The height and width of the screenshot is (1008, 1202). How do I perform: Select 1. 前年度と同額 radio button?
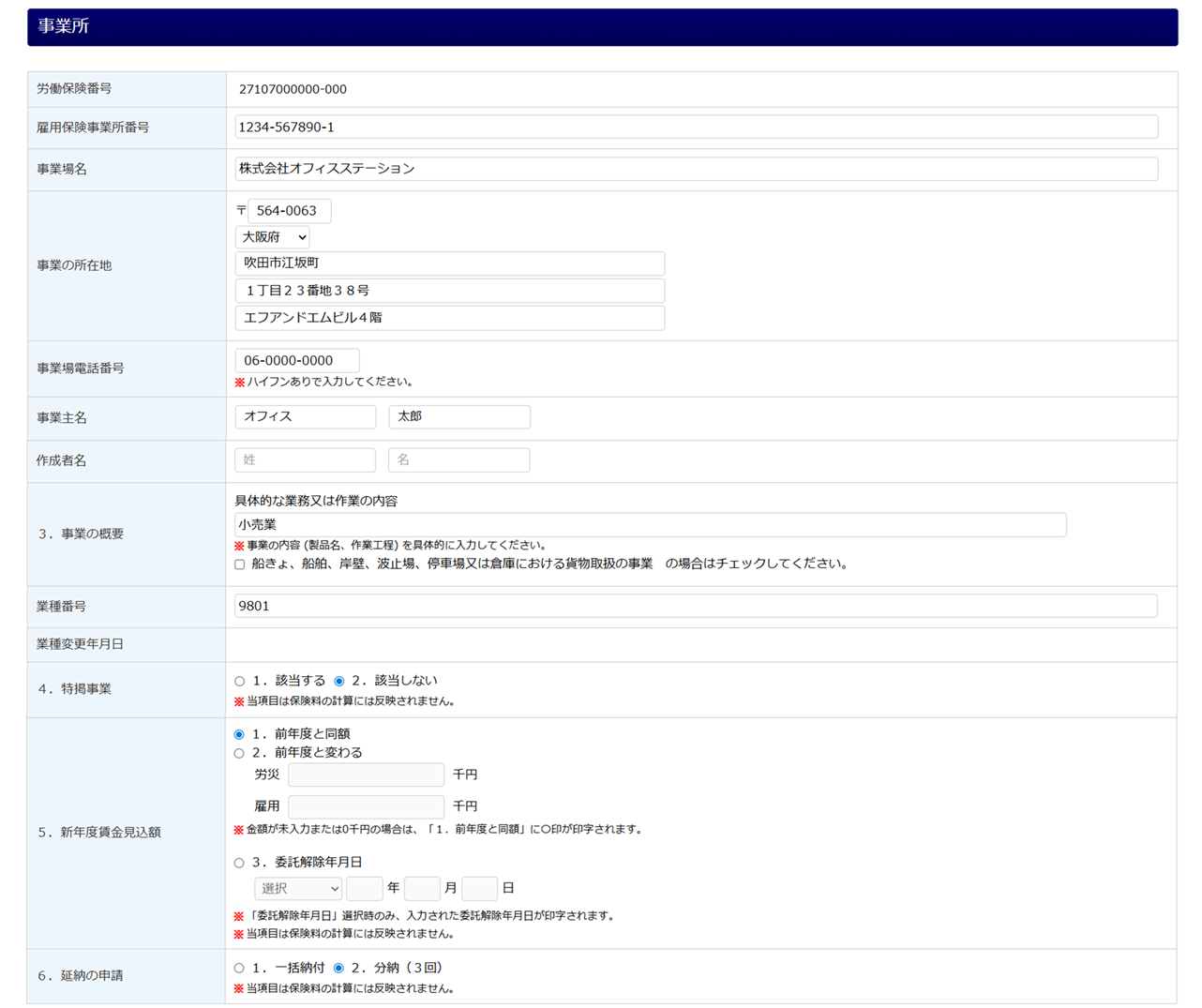(239, 734)
